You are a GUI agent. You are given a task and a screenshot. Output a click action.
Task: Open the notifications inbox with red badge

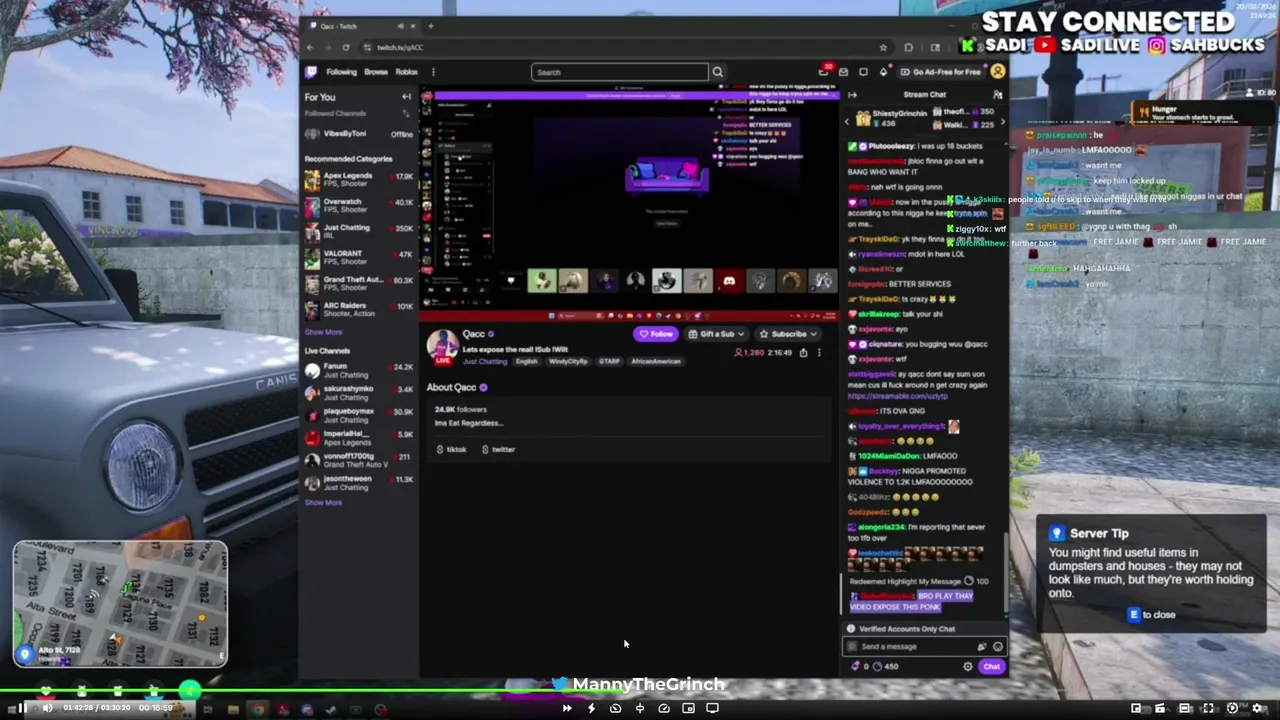824,71
